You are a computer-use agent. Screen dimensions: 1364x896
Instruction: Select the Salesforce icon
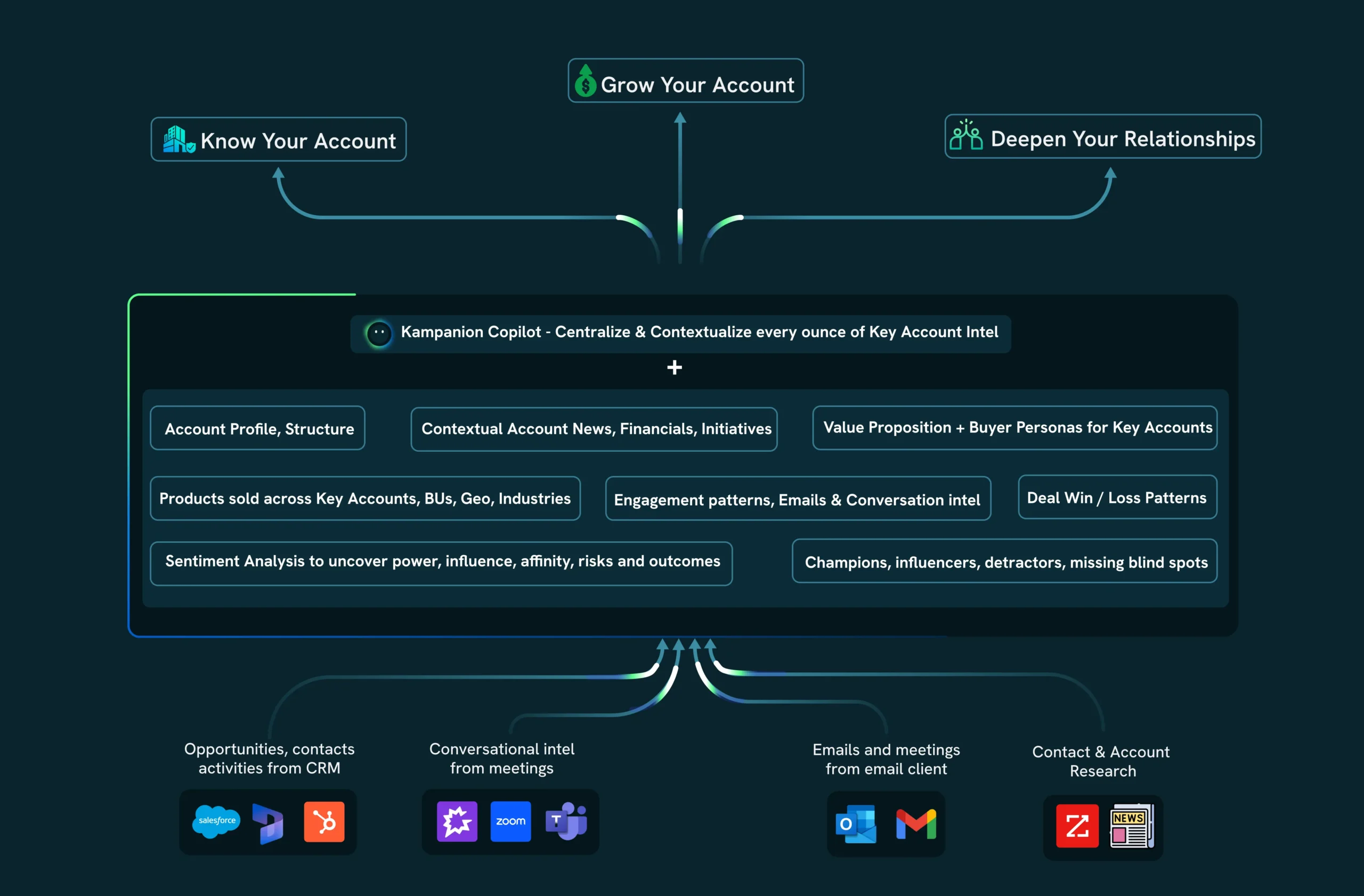217,822
